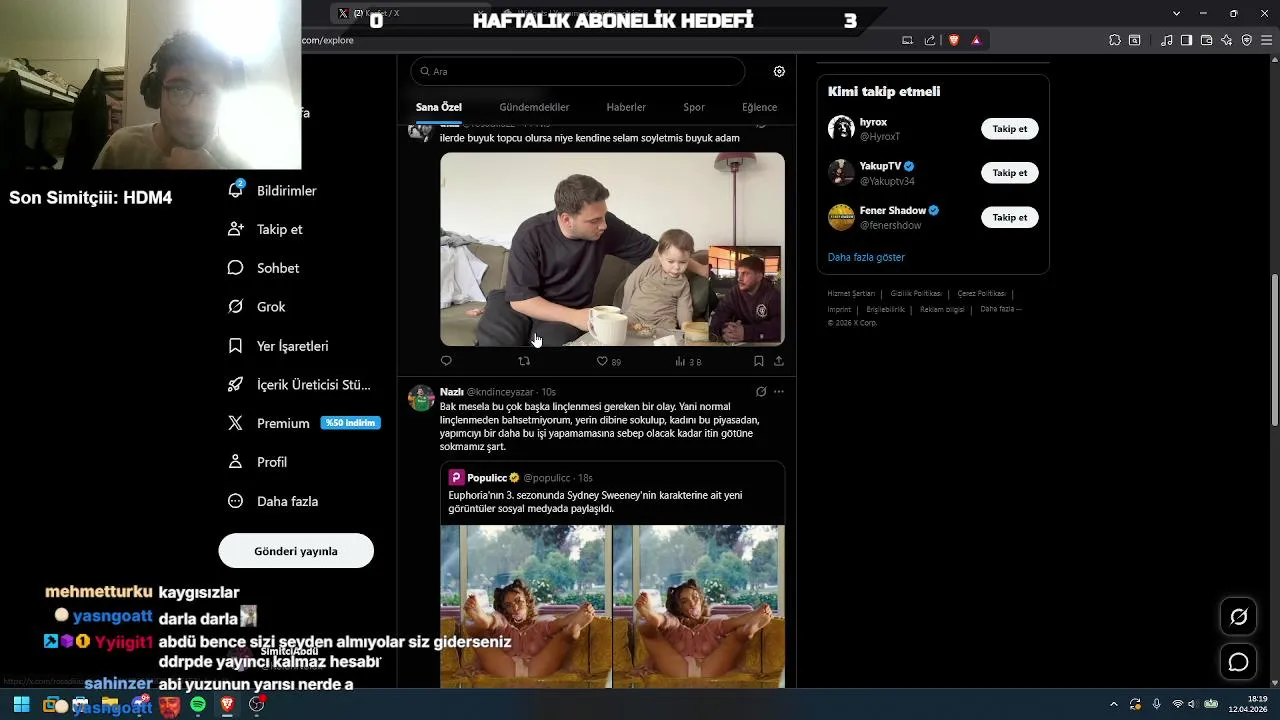Open the Takip et person icon

235,229
